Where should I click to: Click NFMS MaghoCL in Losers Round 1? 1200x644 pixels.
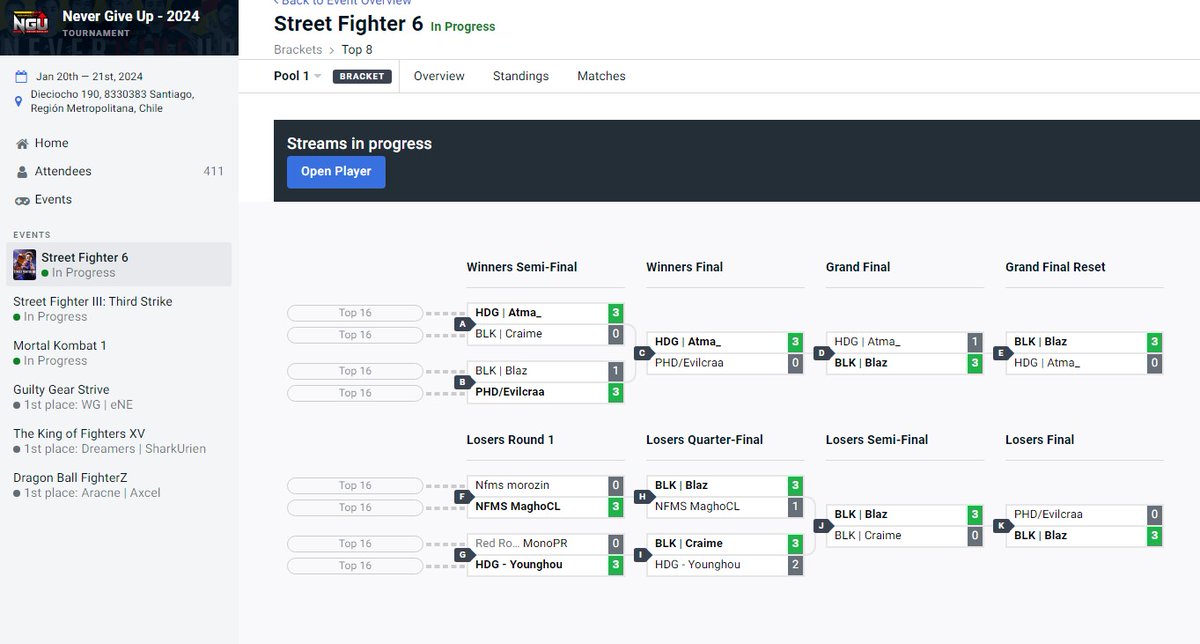click(538, 507)
